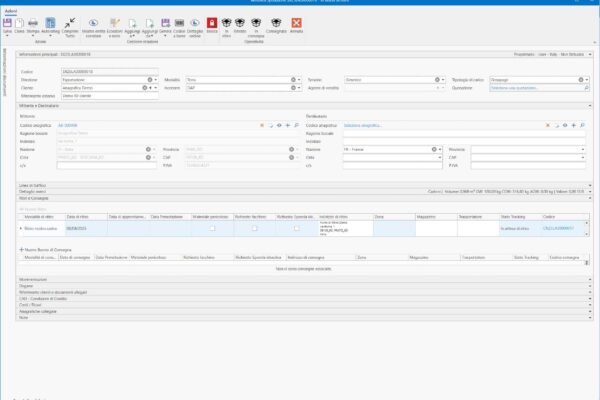Click the Comprimi Tutto arrows icon

tap(70, 23)
